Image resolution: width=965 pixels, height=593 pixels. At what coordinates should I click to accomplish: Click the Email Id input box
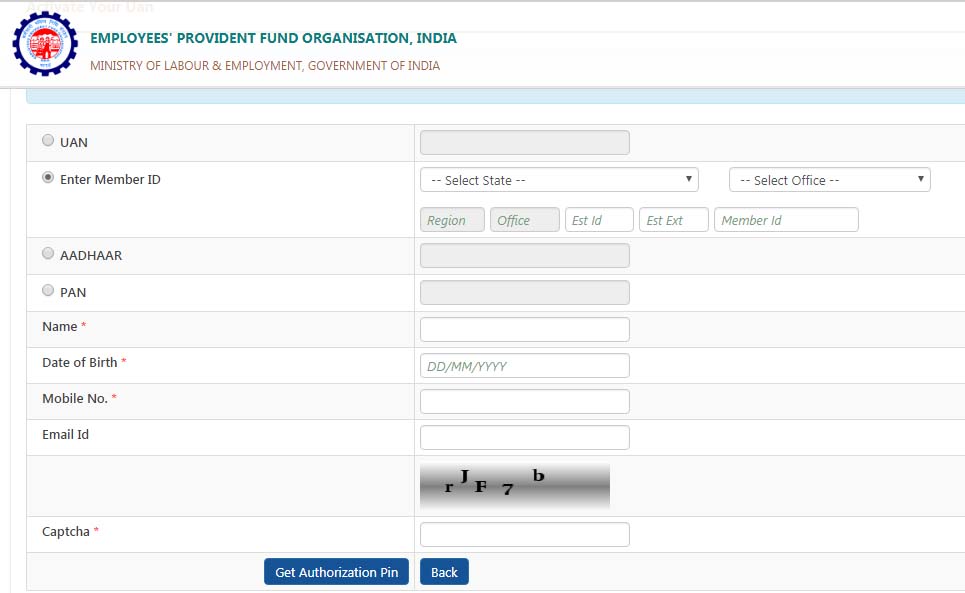(524, 437)
